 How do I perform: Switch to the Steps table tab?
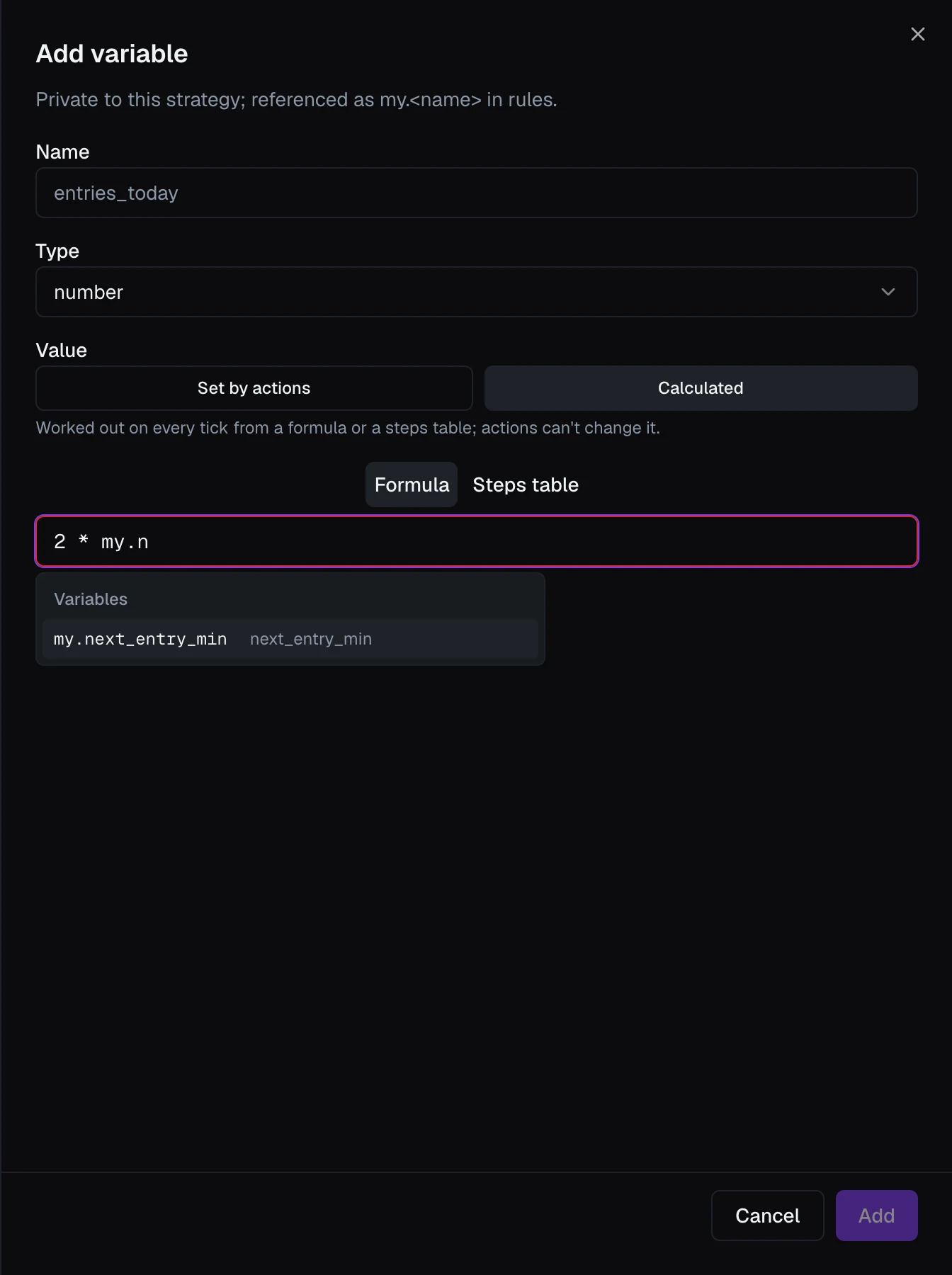pyautogui.click(x=526, y=484)
